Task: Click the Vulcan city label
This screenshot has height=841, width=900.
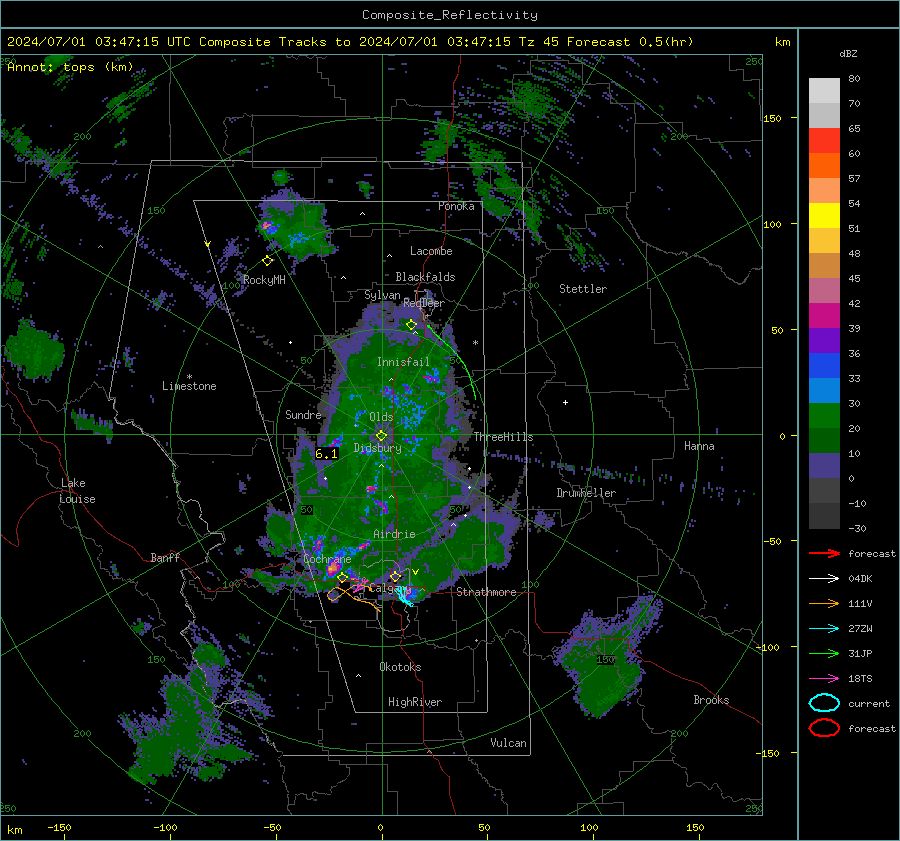Action: 509,743
